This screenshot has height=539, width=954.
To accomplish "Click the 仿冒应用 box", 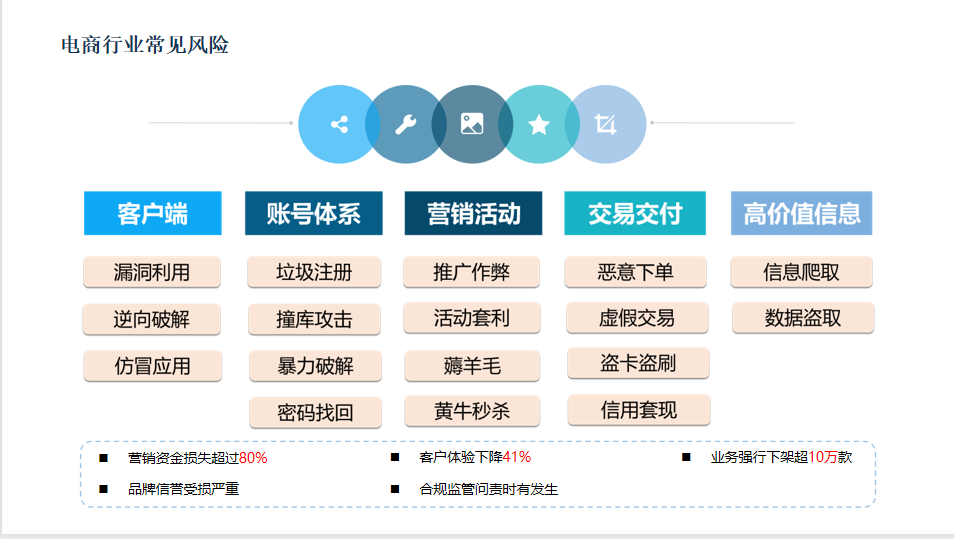I will click(153, 366).
